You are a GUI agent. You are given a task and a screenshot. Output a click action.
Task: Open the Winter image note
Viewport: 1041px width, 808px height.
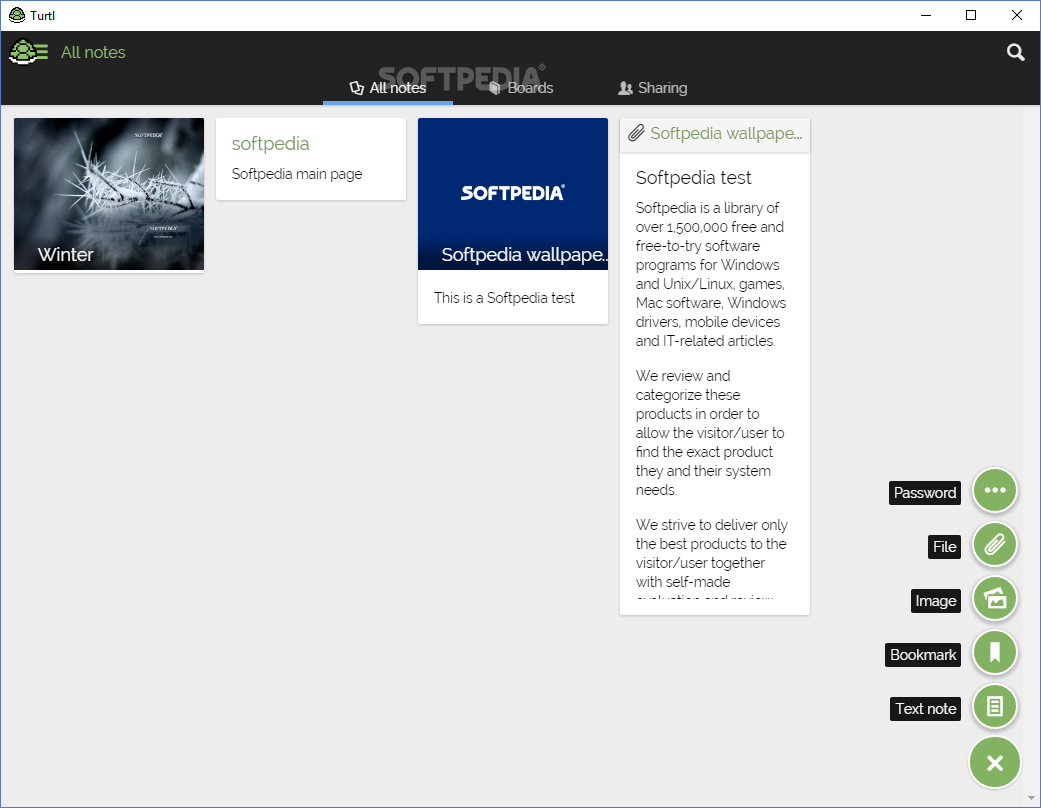(x=109, y=194)
